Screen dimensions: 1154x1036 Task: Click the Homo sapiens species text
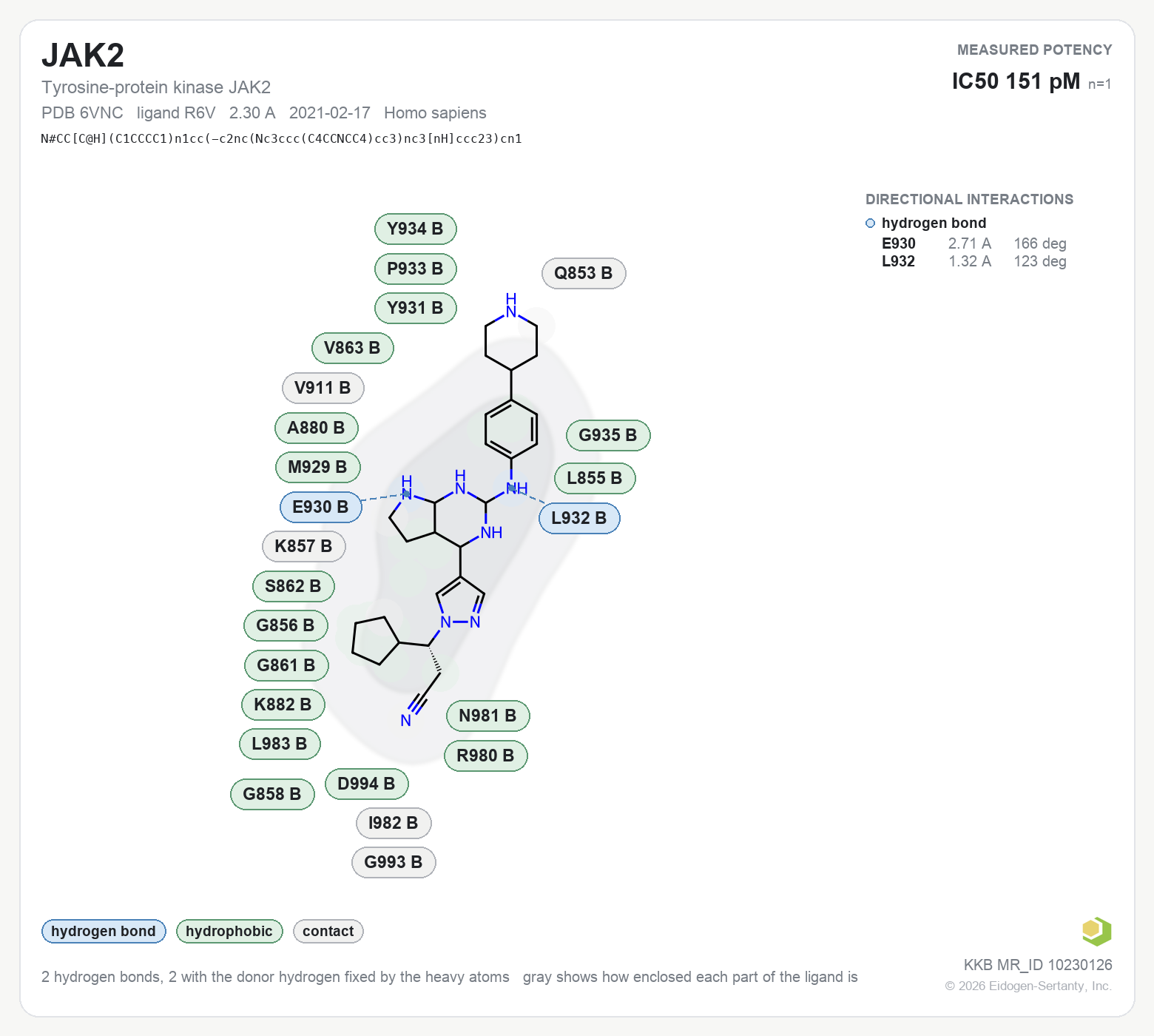point(435,112)
